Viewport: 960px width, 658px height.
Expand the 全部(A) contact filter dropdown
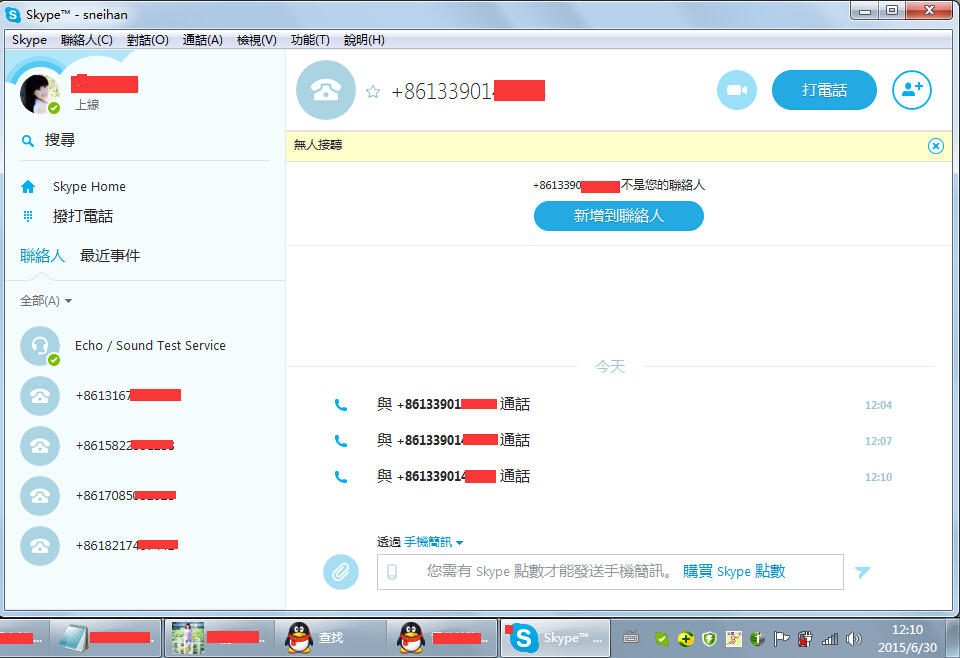point(46,301)
